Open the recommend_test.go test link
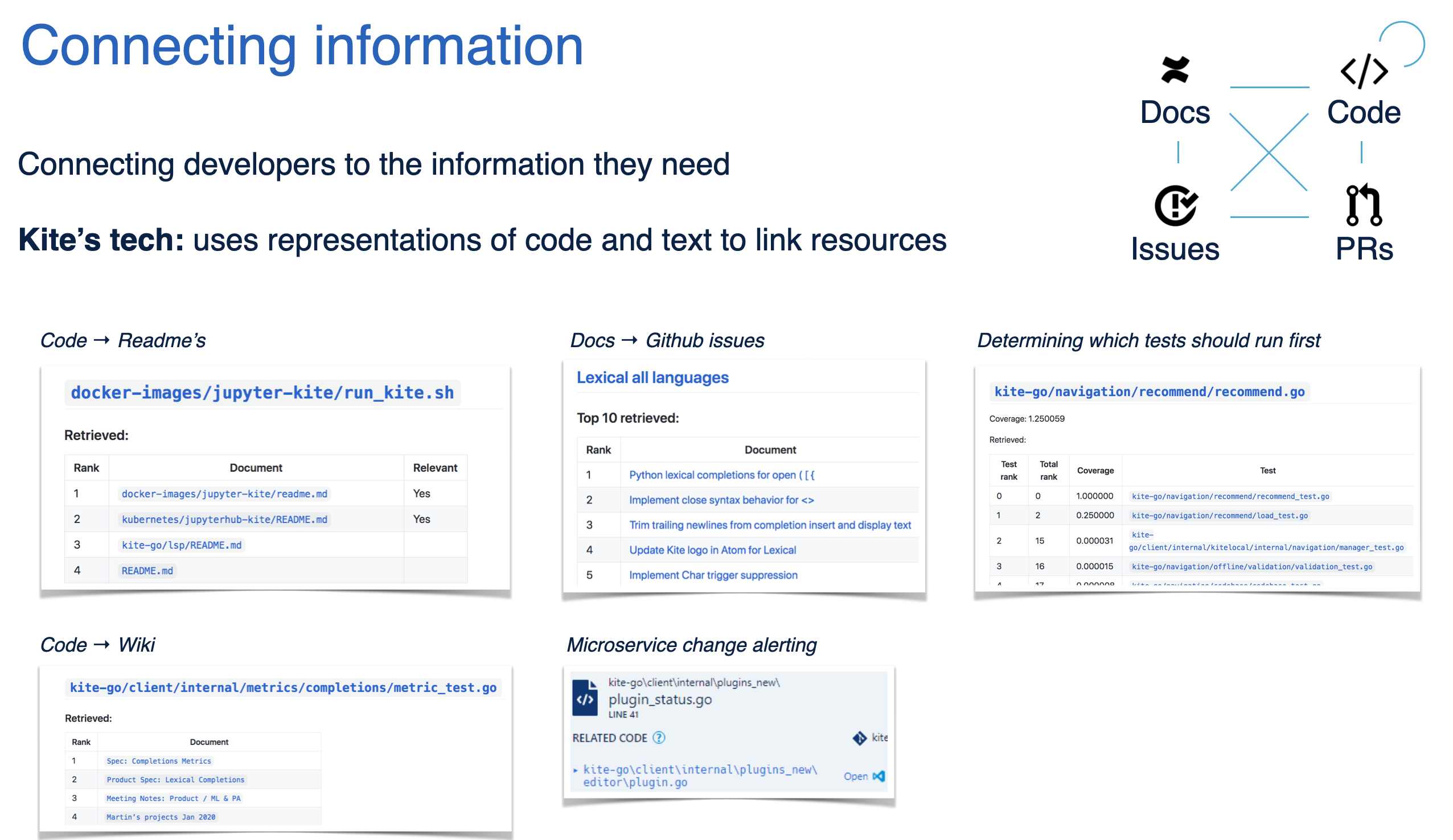 [x=1229, y=496]
